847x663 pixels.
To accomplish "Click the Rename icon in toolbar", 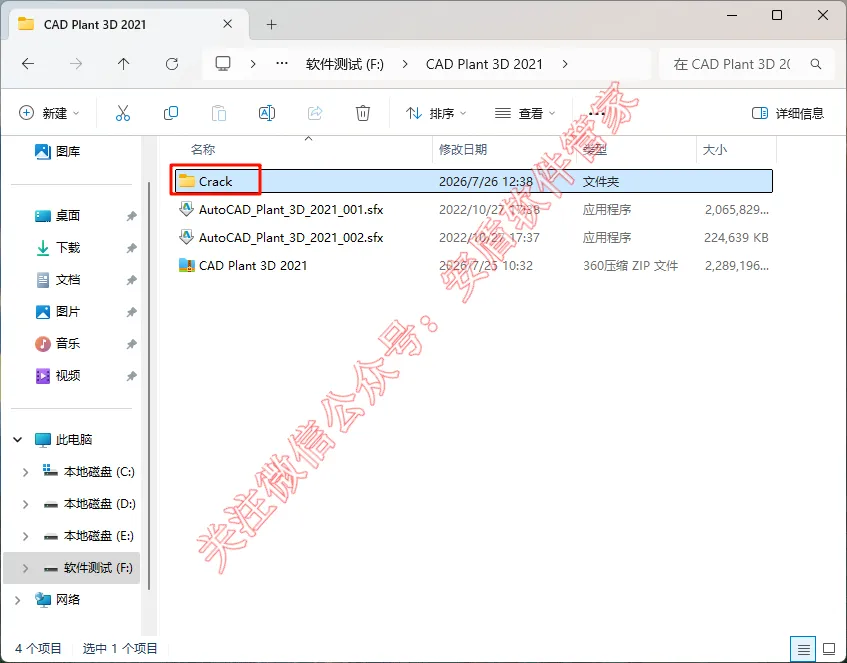I will (267, 113).
